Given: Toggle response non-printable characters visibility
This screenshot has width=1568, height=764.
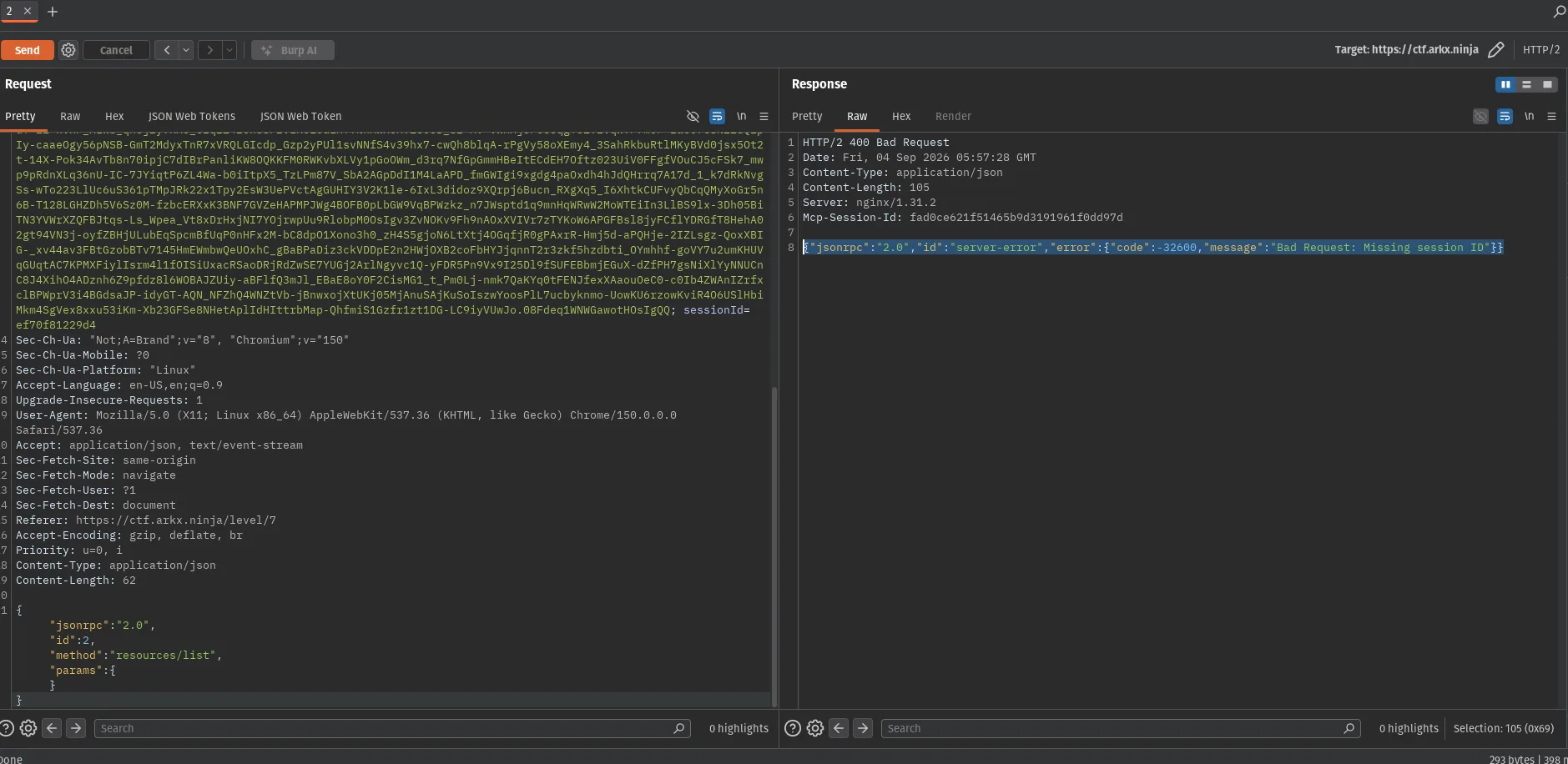Looking at the screenshot, I should pyautogui.click(x=1480, y=116).
